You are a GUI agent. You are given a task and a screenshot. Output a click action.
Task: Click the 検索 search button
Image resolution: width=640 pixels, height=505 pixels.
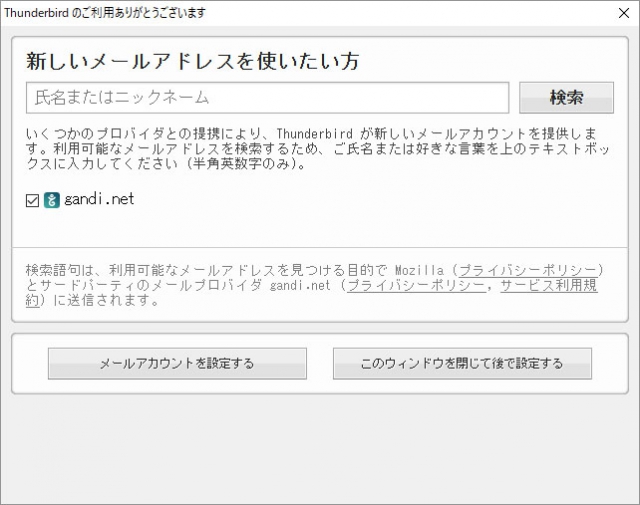[x=566, y=98]
